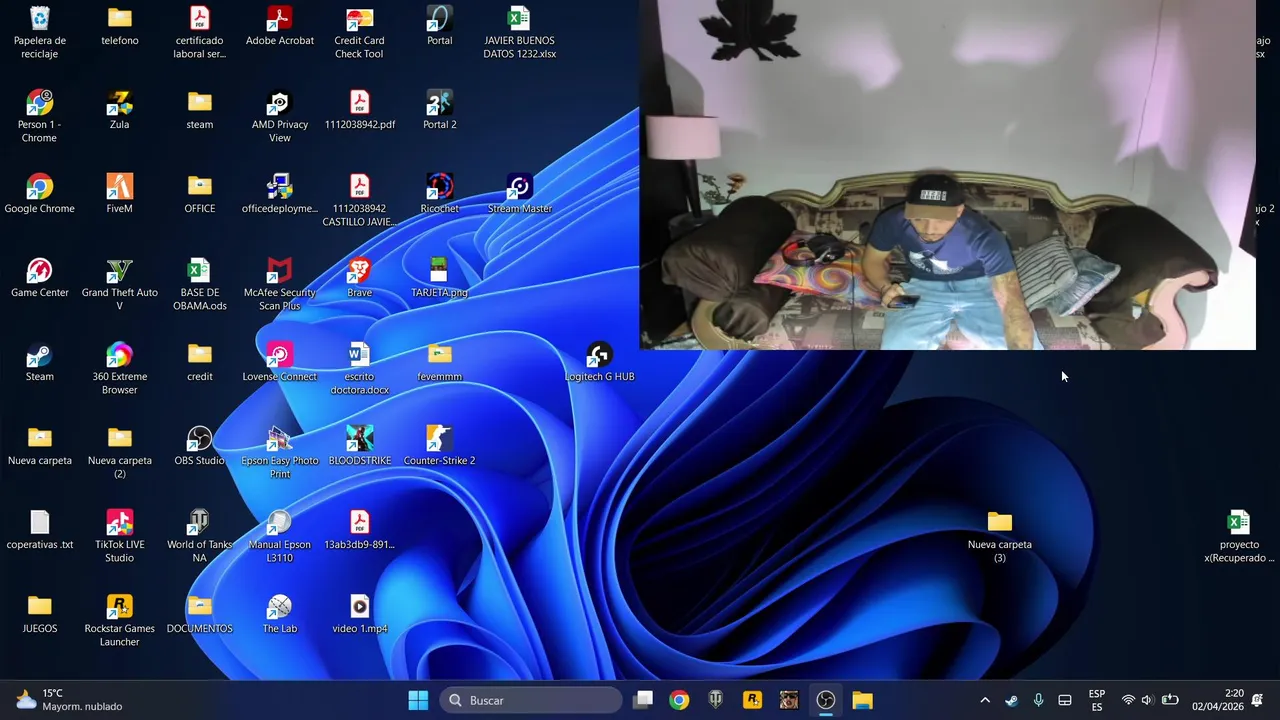Select the proyecto x(Recuperado spreadsheet
1280x720 pixels.
coord(1239,536)
